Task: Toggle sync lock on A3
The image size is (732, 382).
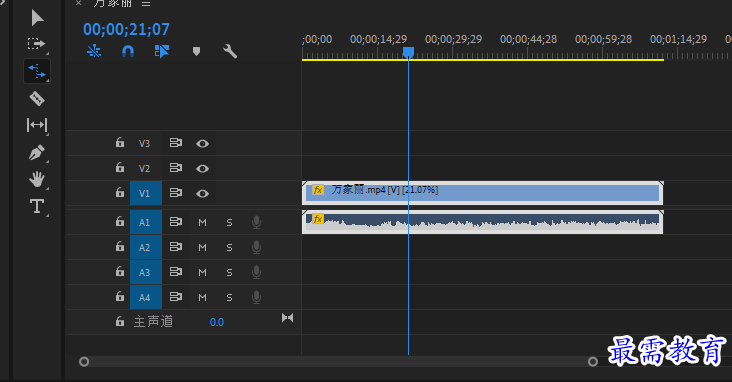Action: tap(176, 271)
